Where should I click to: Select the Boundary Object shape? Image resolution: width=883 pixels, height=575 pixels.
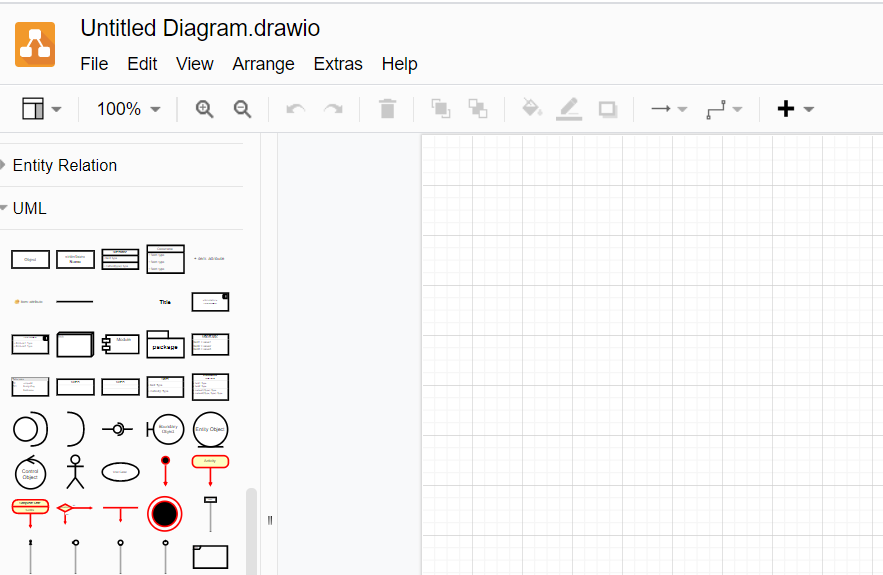coord(165,429)
